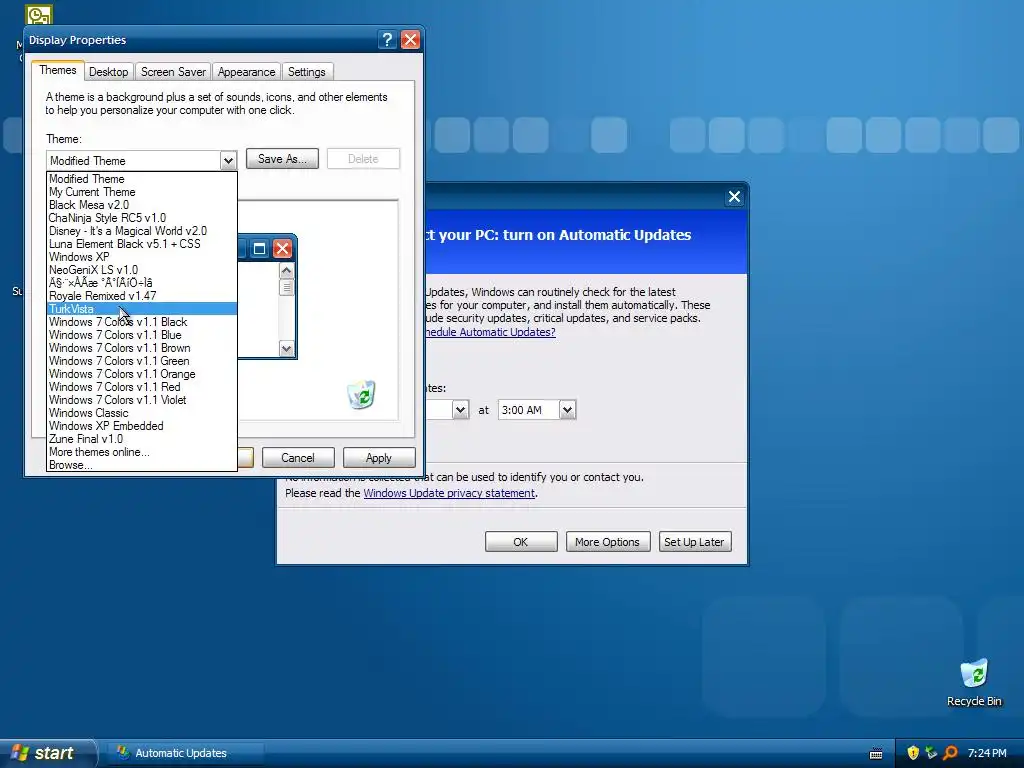
Task: Select My Current Theme
Action: 142,192
